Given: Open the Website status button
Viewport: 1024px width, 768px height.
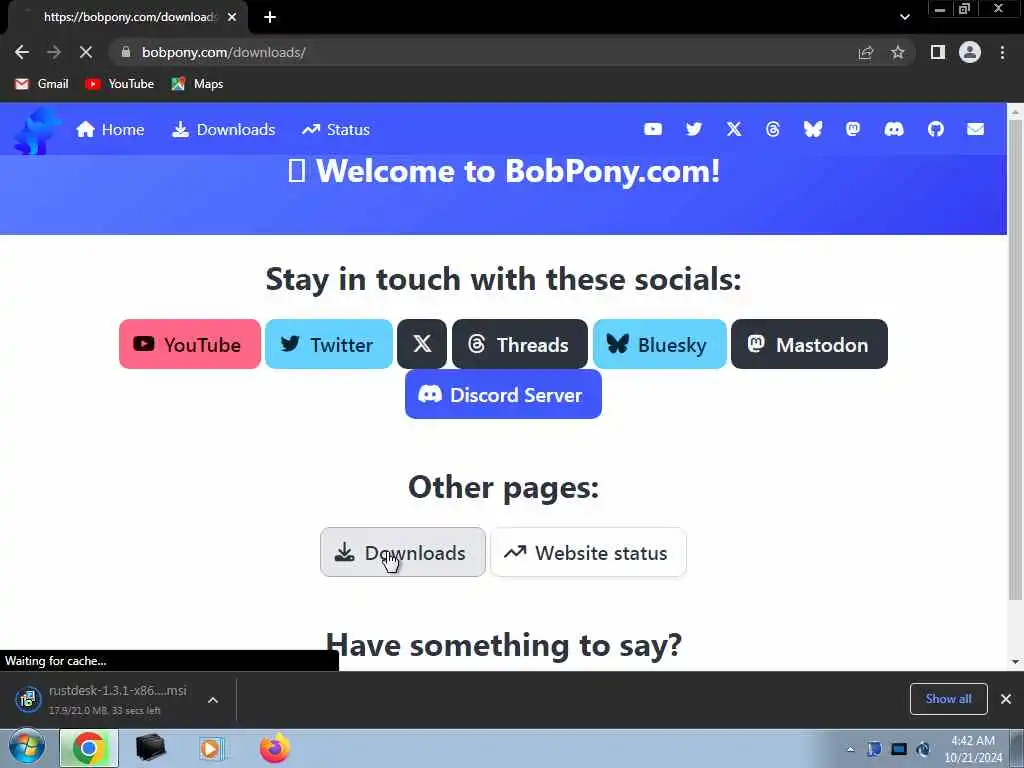Looking at the screenshot, I should pyautogui.click(x=588, y=552).
